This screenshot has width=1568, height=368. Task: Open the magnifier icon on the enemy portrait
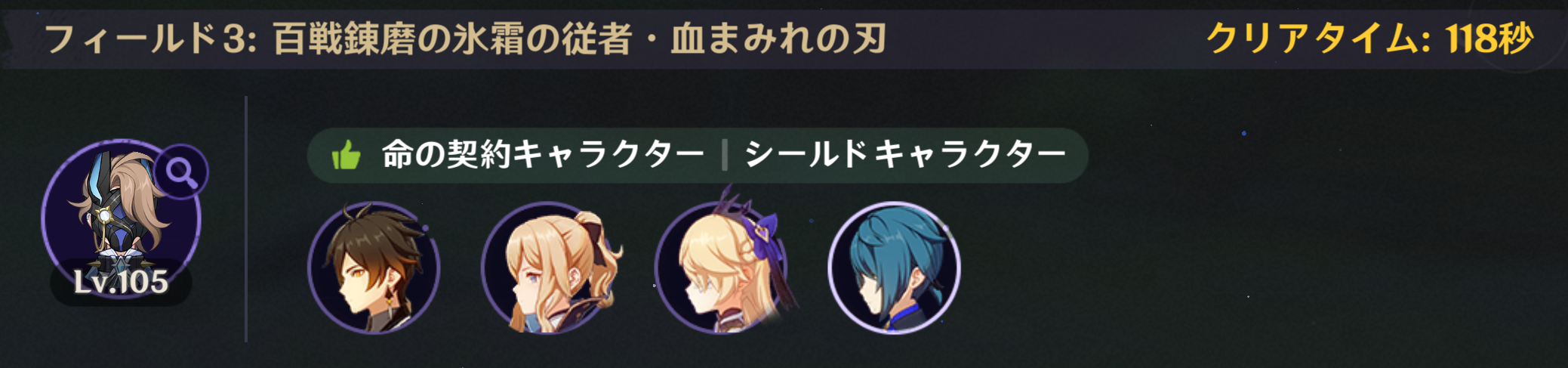pos(181,172)
